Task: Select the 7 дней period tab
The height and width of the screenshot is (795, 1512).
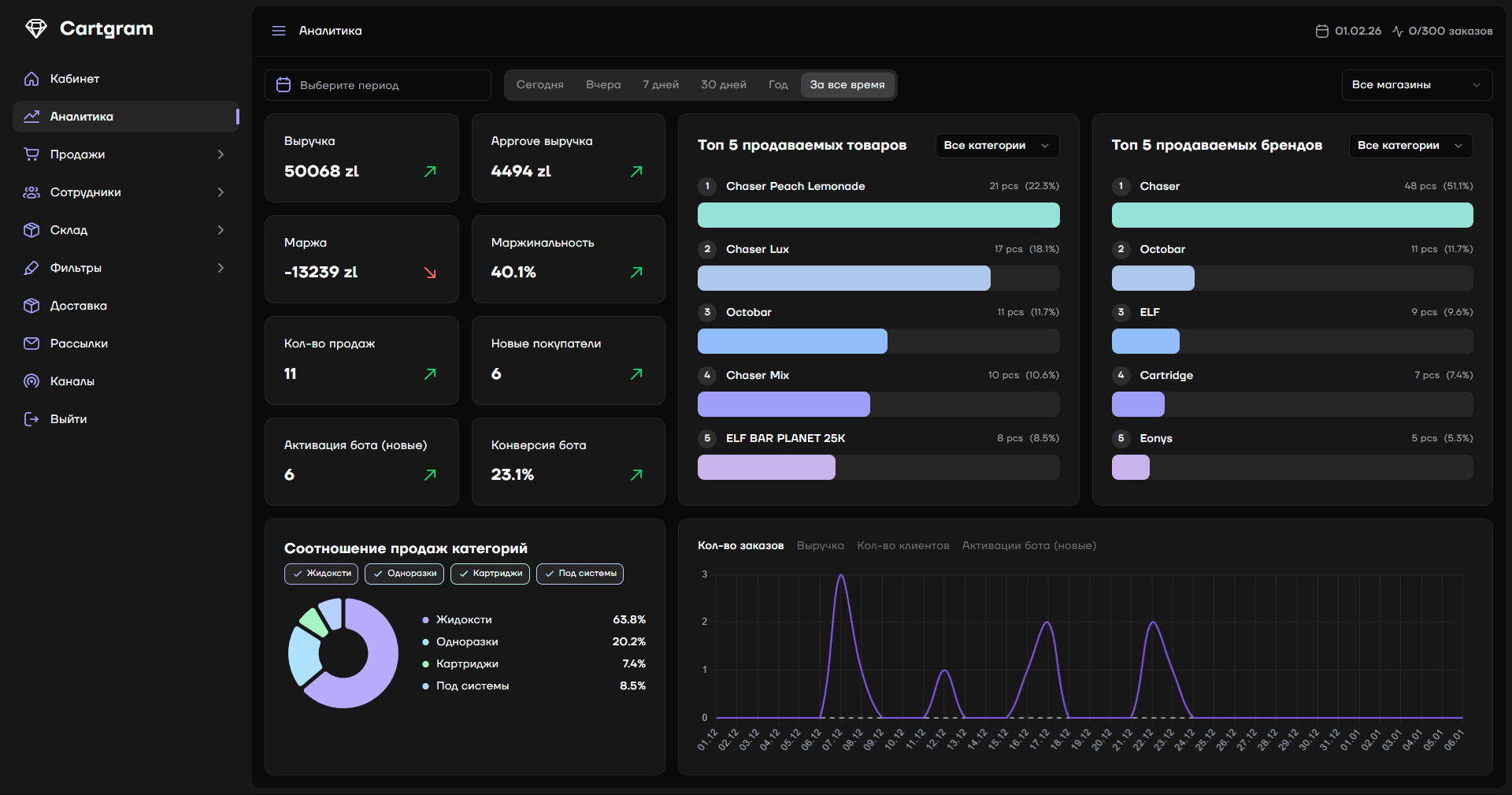Action: [661, 85]
